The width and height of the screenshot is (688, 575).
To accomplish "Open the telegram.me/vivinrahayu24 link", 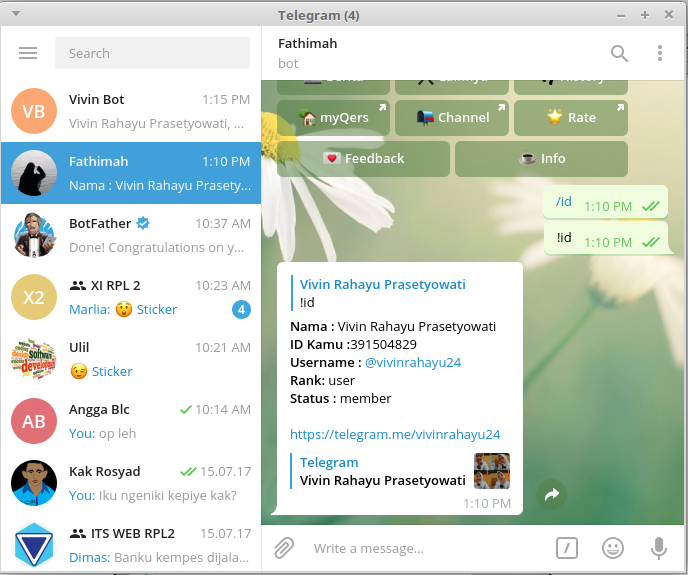I will [x=395, y=435].
